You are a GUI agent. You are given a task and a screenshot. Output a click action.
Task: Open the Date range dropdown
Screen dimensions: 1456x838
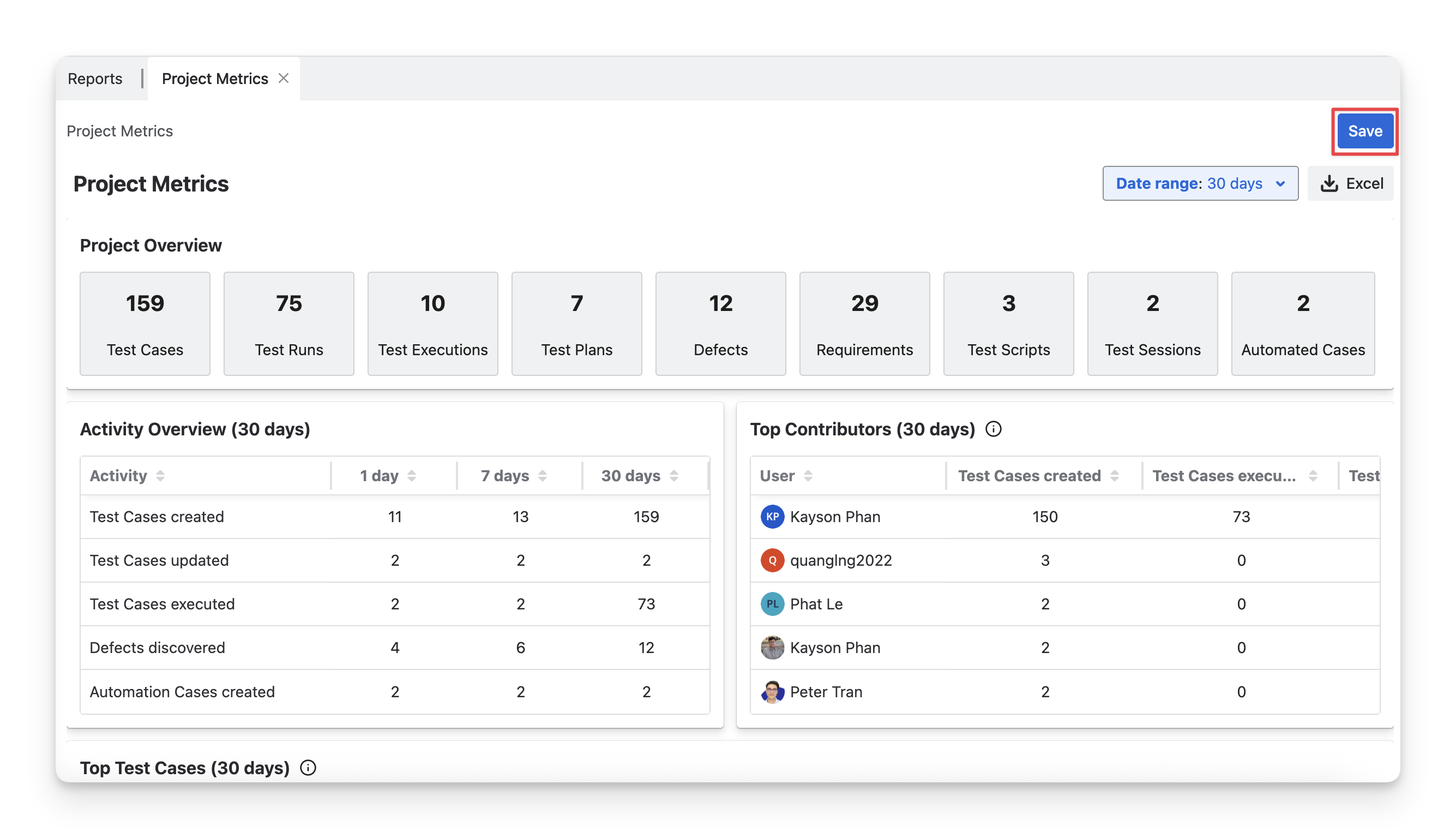[1200, 183]
